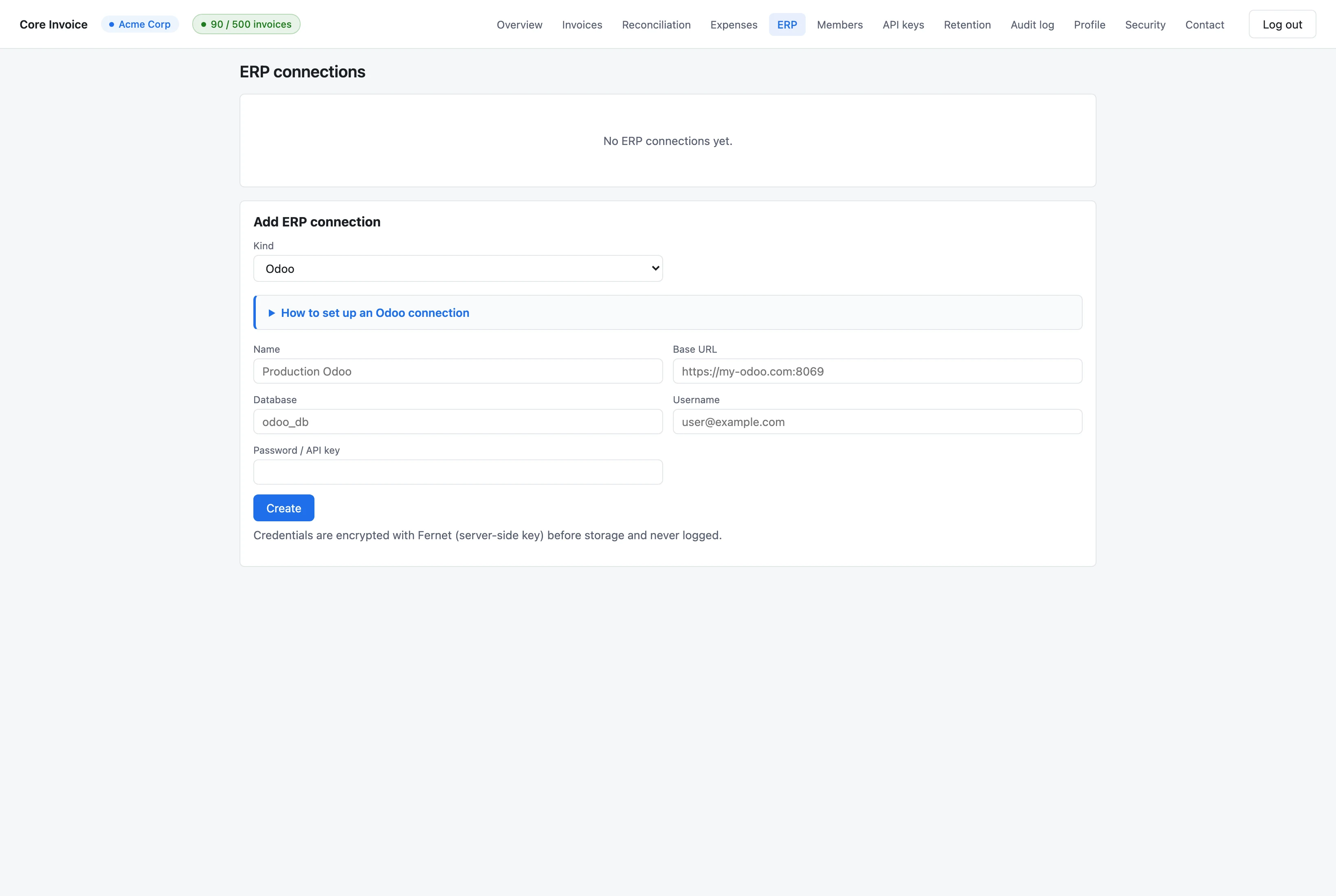
Task: Click the Fernet credentials encryption note
Action: [x=488, y=536]
